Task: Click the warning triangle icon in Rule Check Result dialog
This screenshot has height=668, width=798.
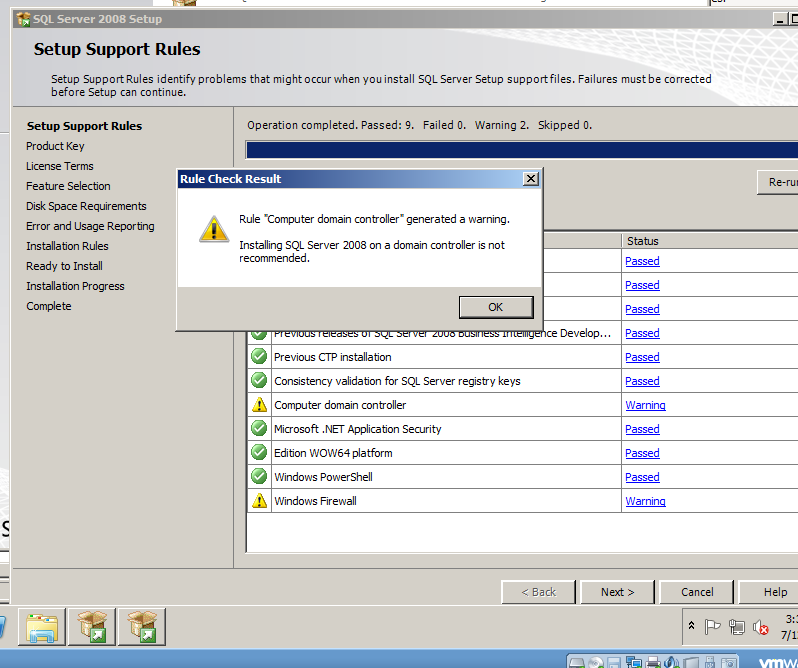Action: tap(214, 228)
